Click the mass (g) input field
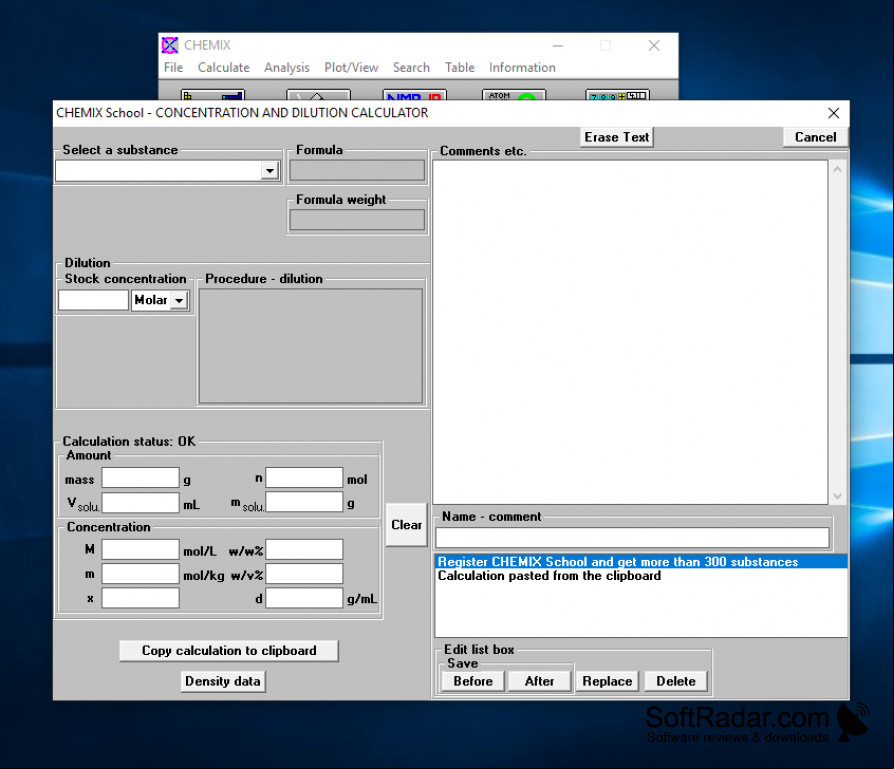The height and width of the screenshot is (769, 894). point(140,478)
